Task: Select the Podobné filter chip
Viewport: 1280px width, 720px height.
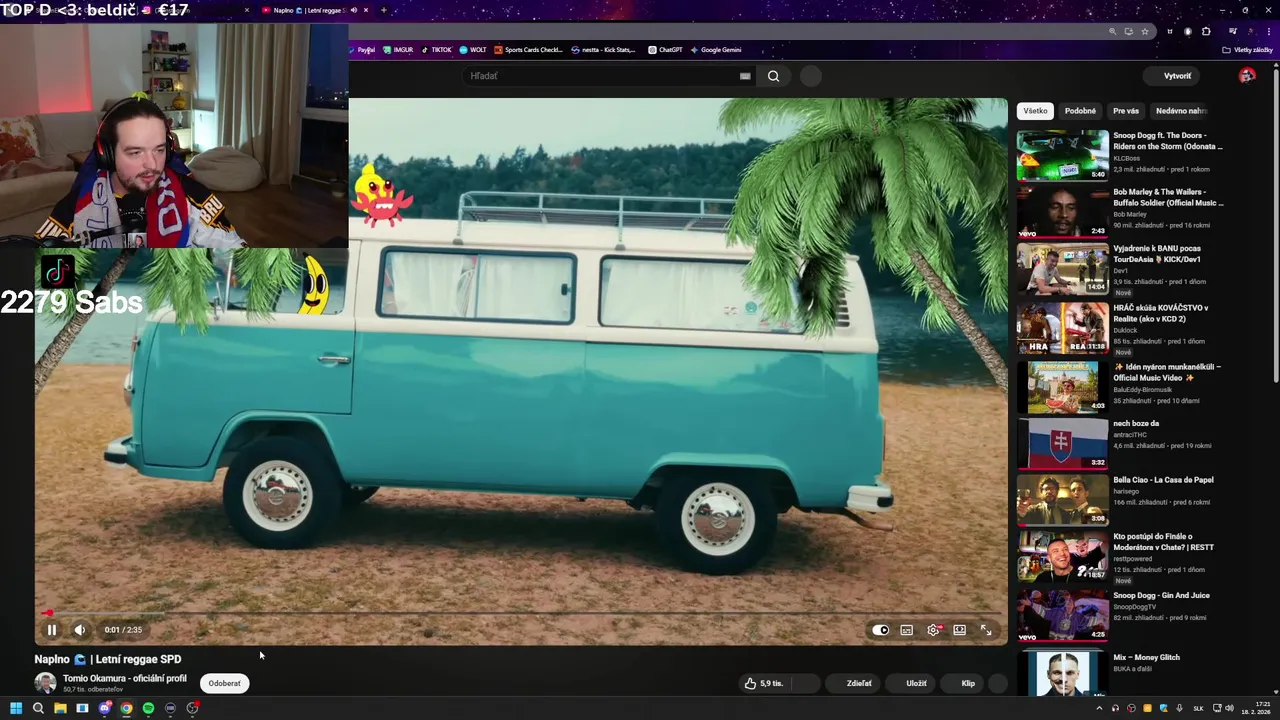Action: 1080,111
